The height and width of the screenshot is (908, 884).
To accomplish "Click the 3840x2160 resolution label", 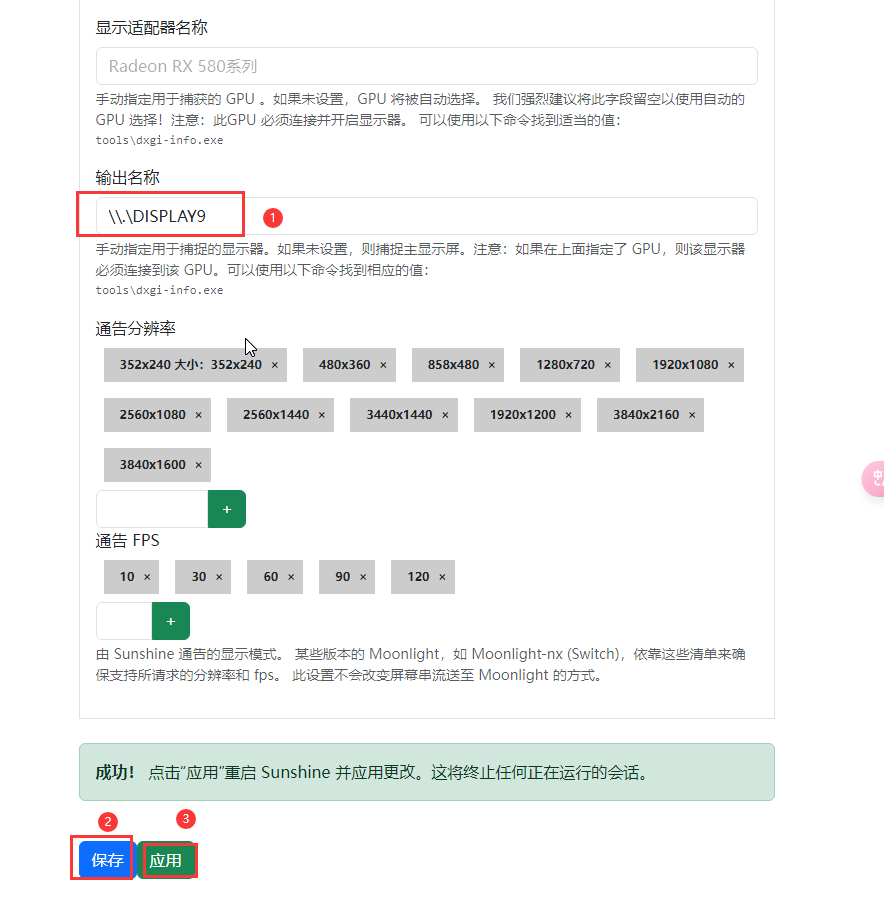I will [x=646, y=415].
